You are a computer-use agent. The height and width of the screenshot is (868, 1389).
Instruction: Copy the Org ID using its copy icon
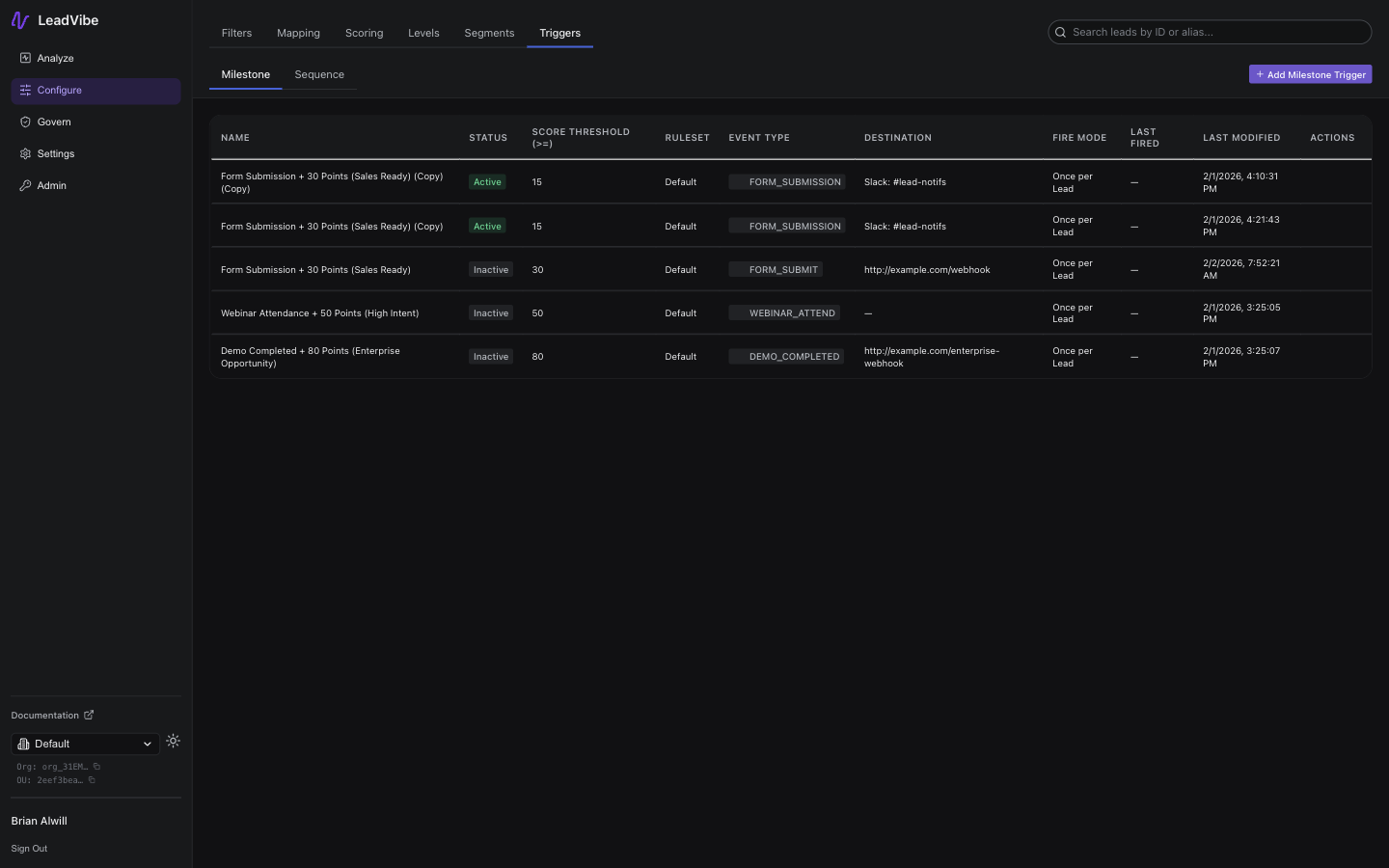click(96, 766)
